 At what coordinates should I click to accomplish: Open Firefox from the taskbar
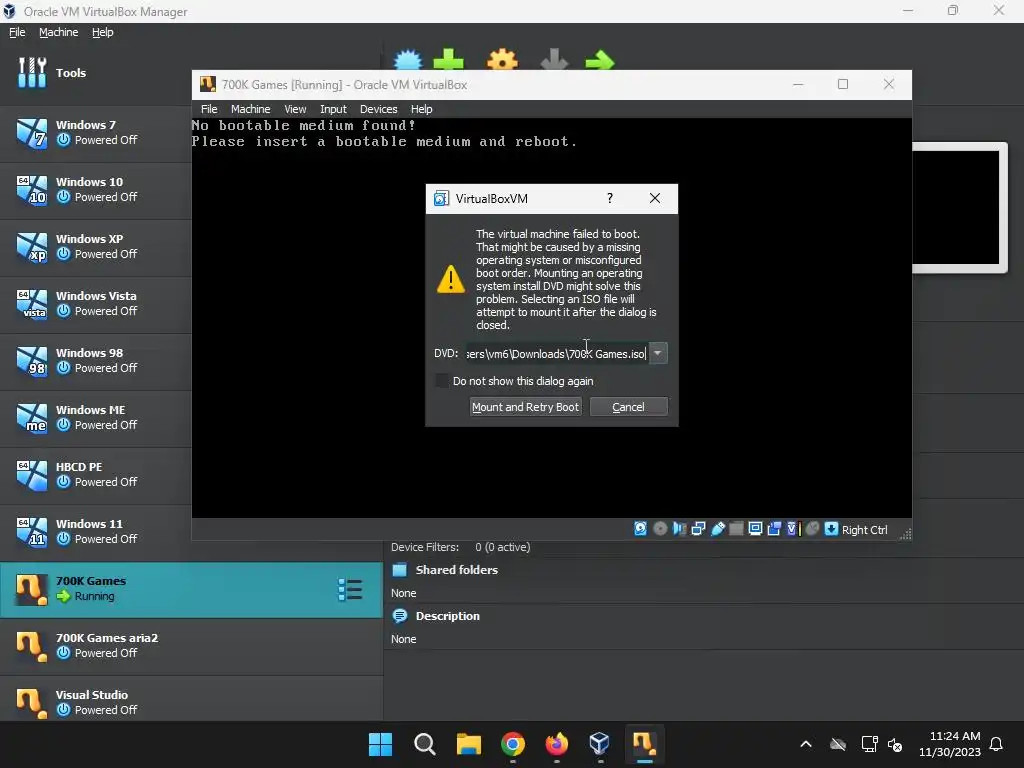556,743
